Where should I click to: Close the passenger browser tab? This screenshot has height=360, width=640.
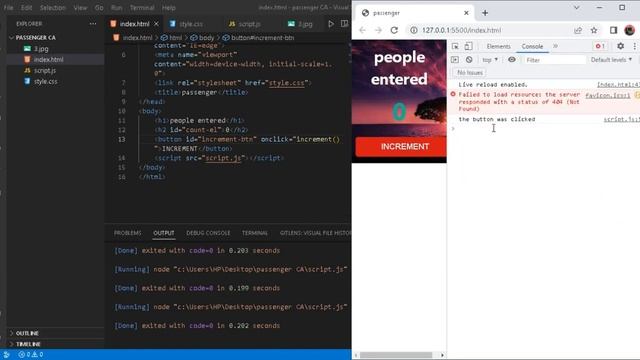tap(466, 13)
